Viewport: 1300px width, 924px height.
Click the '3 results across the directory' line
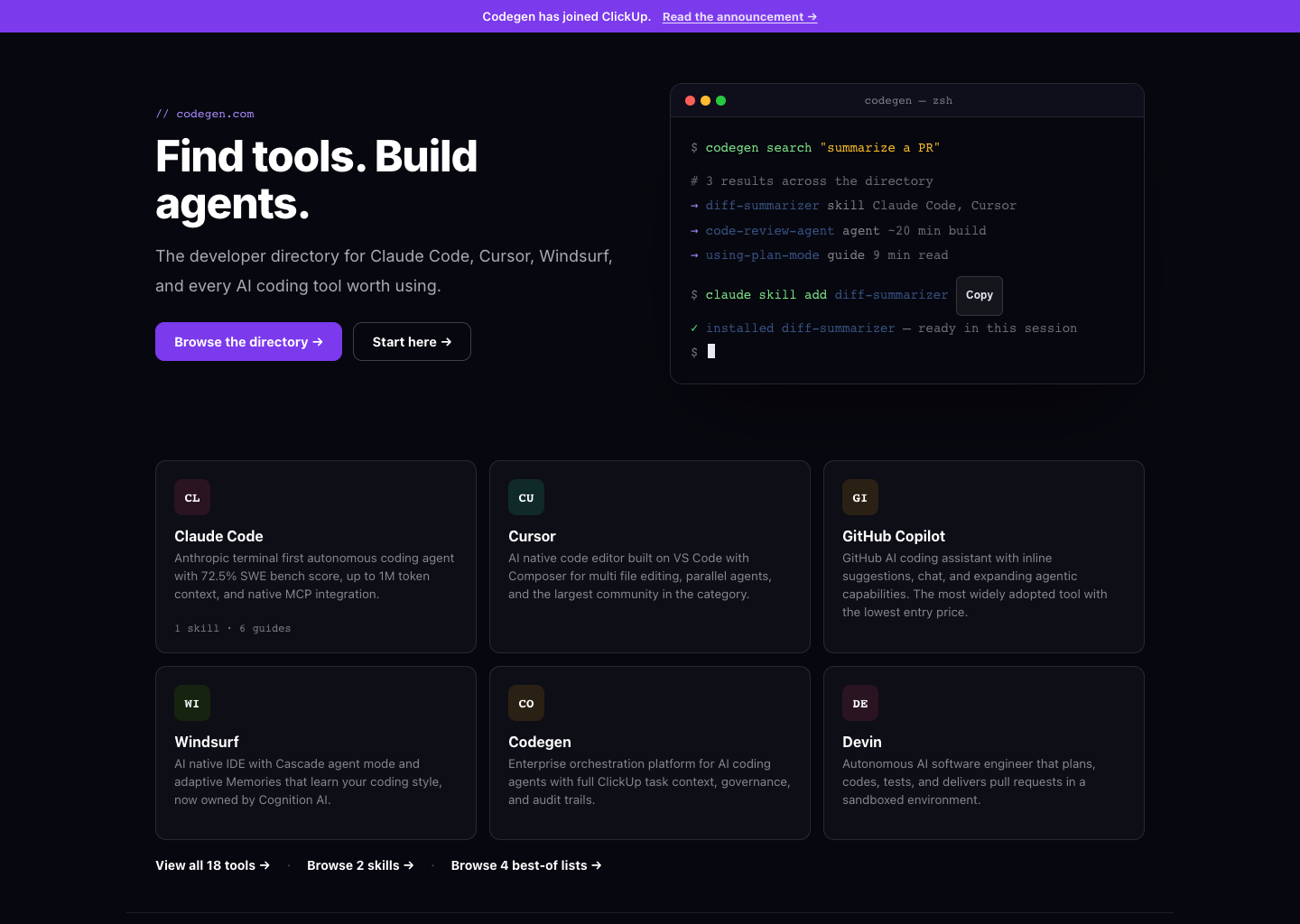click(x=812, y=181)
